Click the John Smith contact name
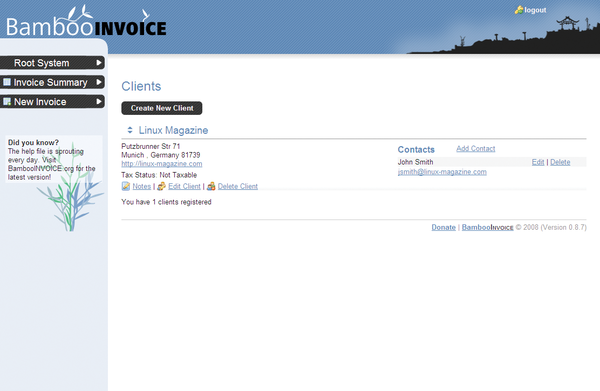 [416, 162]
